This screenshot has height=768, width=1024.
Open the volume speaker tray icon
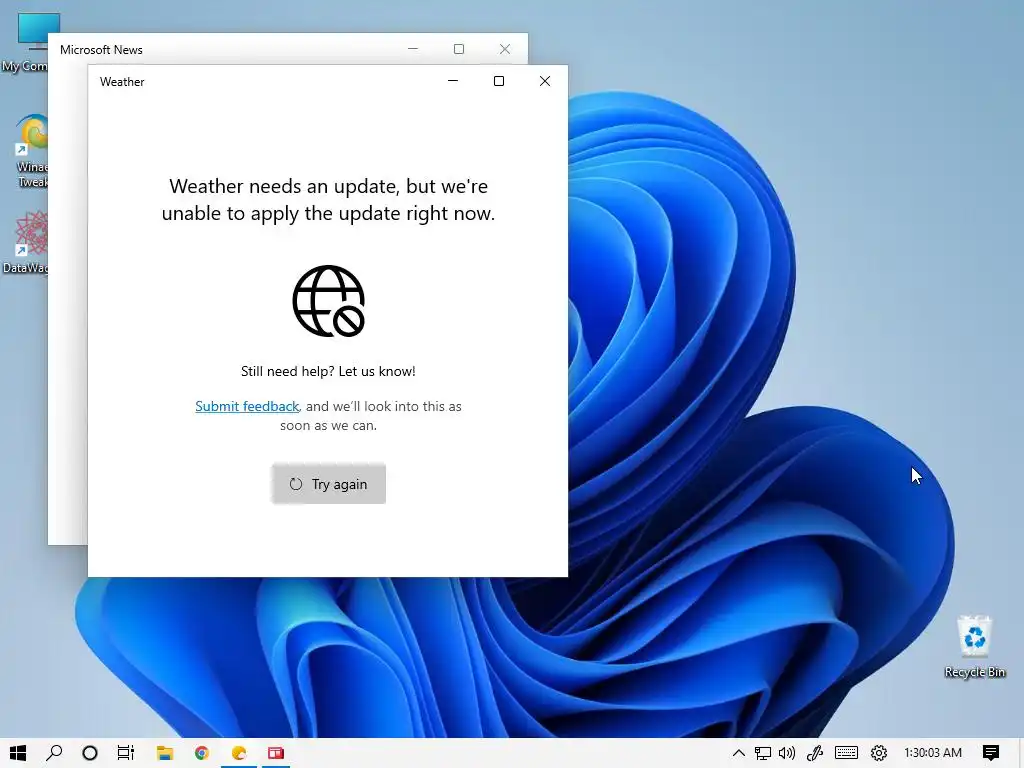[787, 753]
